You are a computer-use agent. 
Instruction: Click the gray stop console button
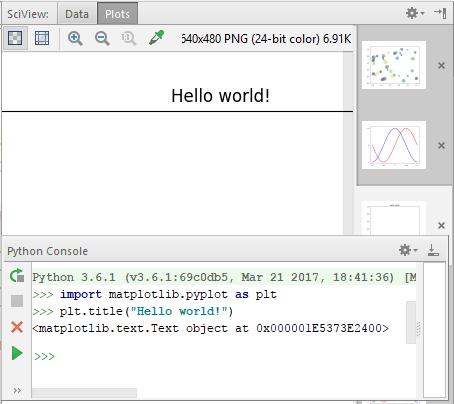(x=17, y=301)
